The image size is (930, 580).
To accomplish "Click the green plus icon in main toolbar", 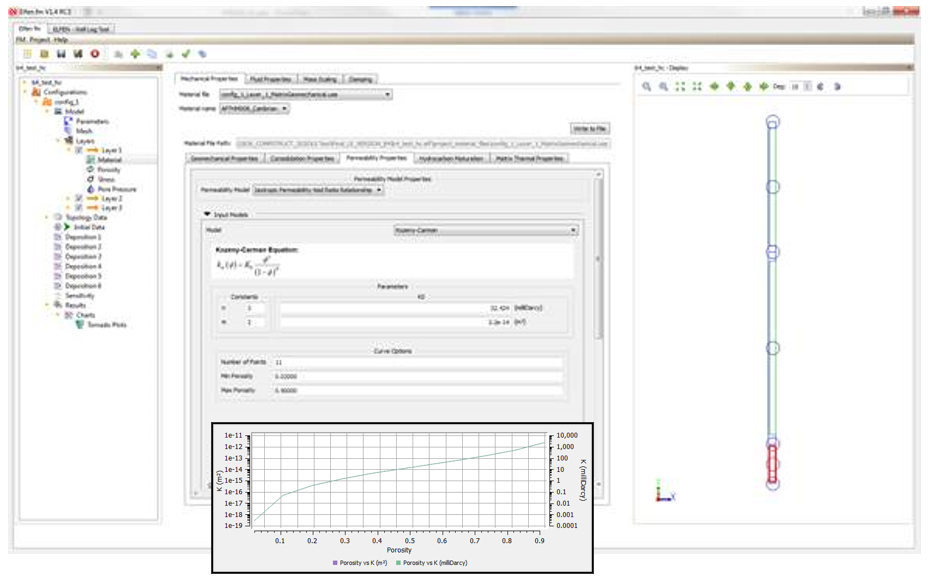I will tap(135, 54).
